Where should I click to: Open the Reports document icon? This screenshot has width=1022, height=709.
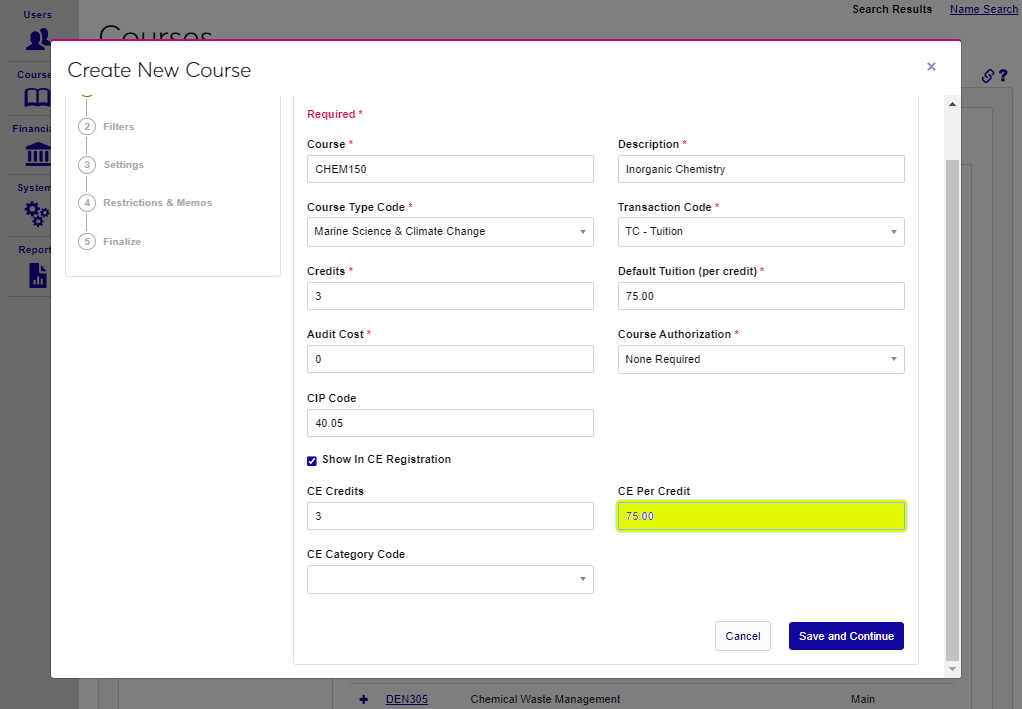(38, 275)
